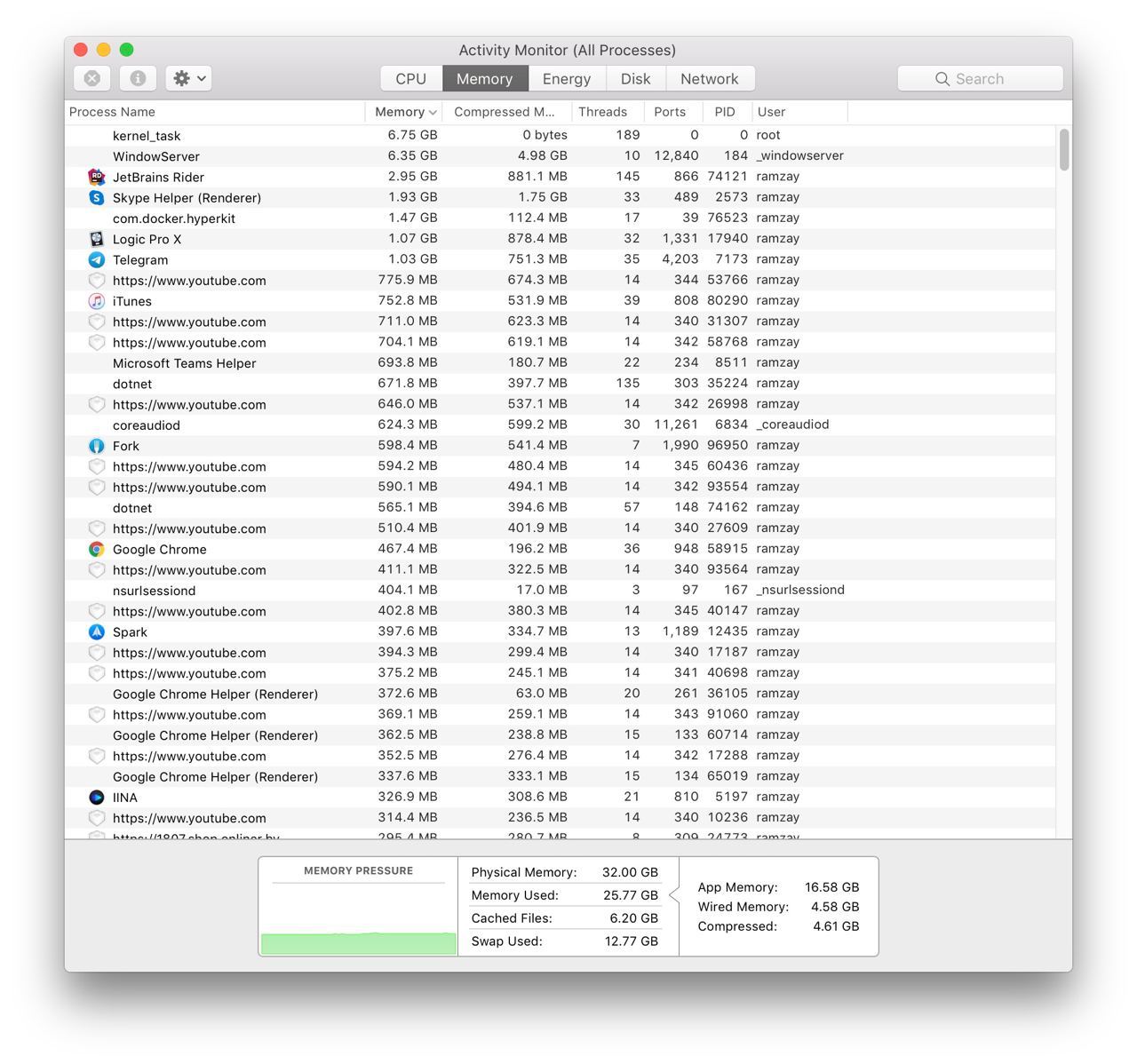Viewport: 1137px width, 1064px height.
Task: Open the gear actions dropdown menu
Action: pyautogui.click(x=188, y=78)
